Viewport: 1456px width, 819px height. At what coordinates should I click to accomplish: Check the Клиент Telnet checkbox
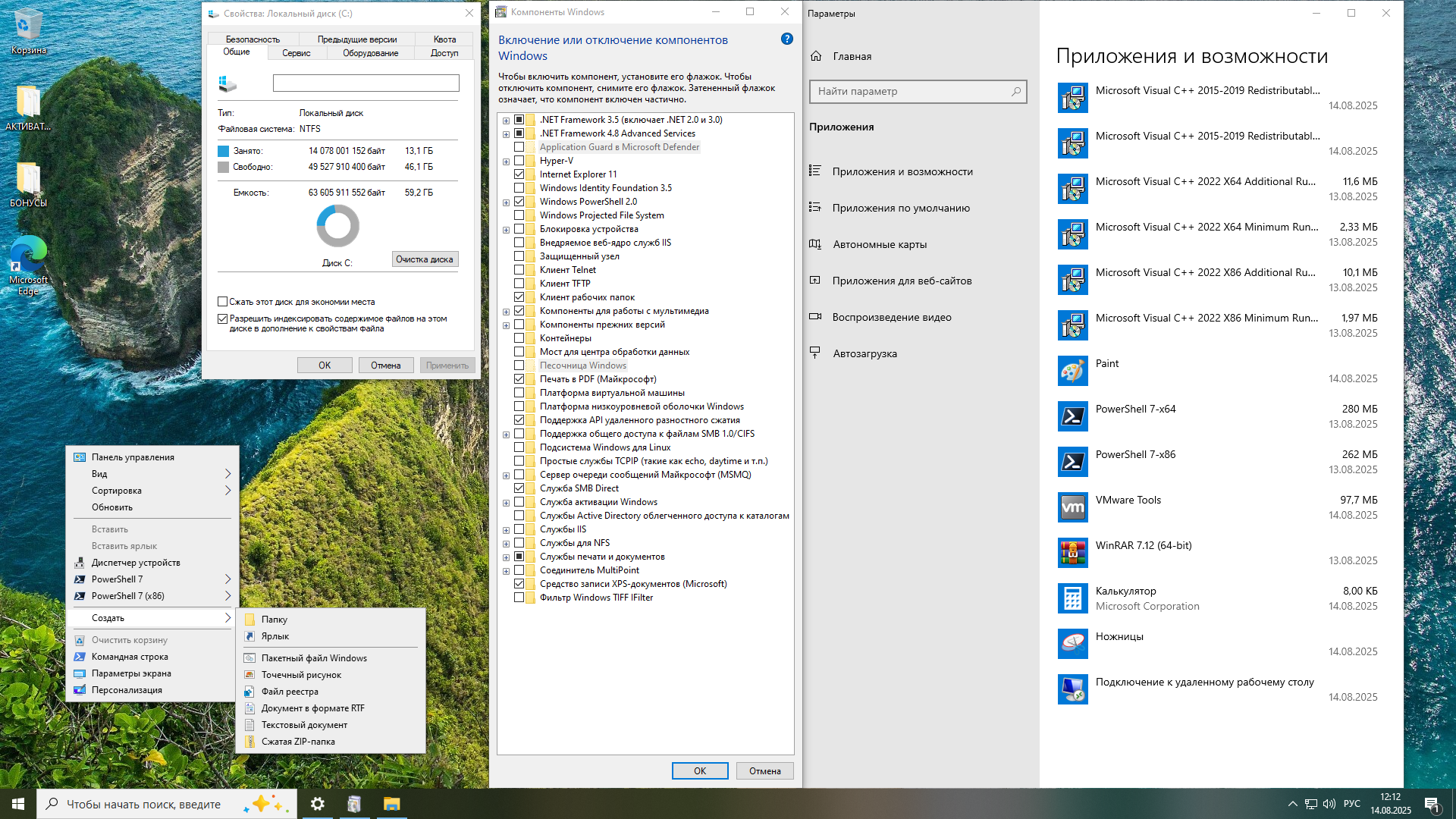(519, 270)
